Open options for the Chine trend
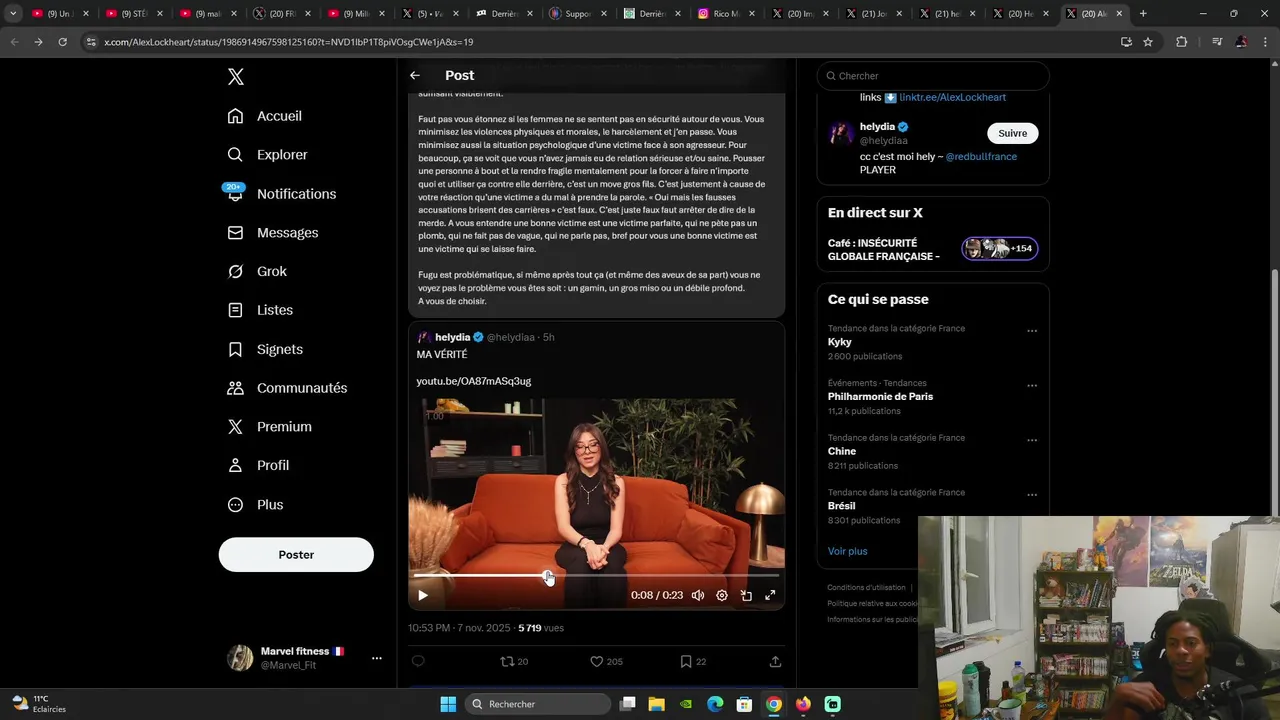The width and height of the screenshot is (1280, 720). [x=1032, y=440]
